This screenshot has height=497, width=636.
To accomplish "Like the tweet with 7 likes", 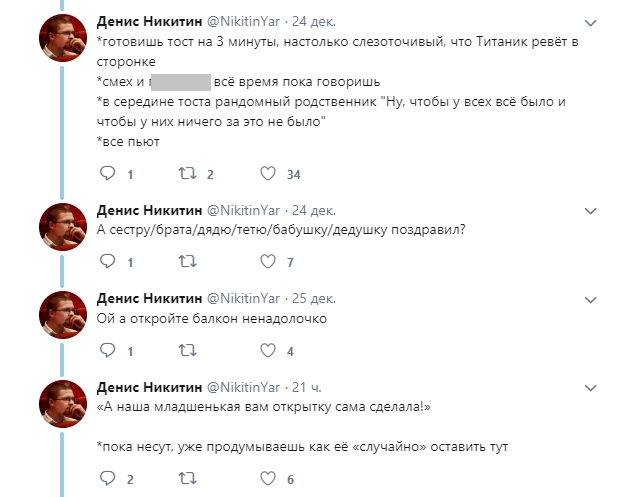I will 267,262.
